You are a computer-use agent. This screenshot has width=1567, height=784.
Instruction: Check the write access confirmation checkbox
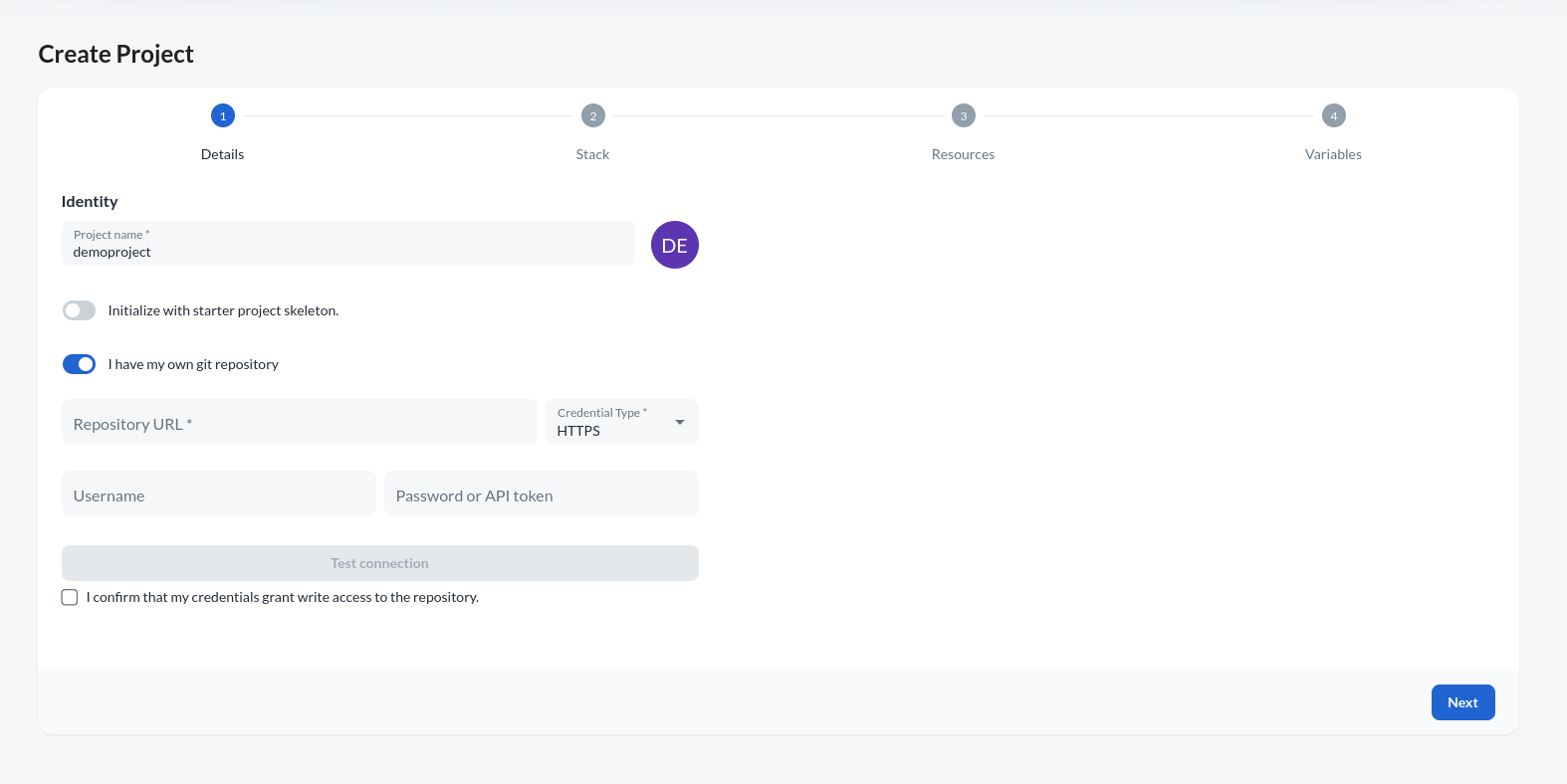(x=70, y=597)
